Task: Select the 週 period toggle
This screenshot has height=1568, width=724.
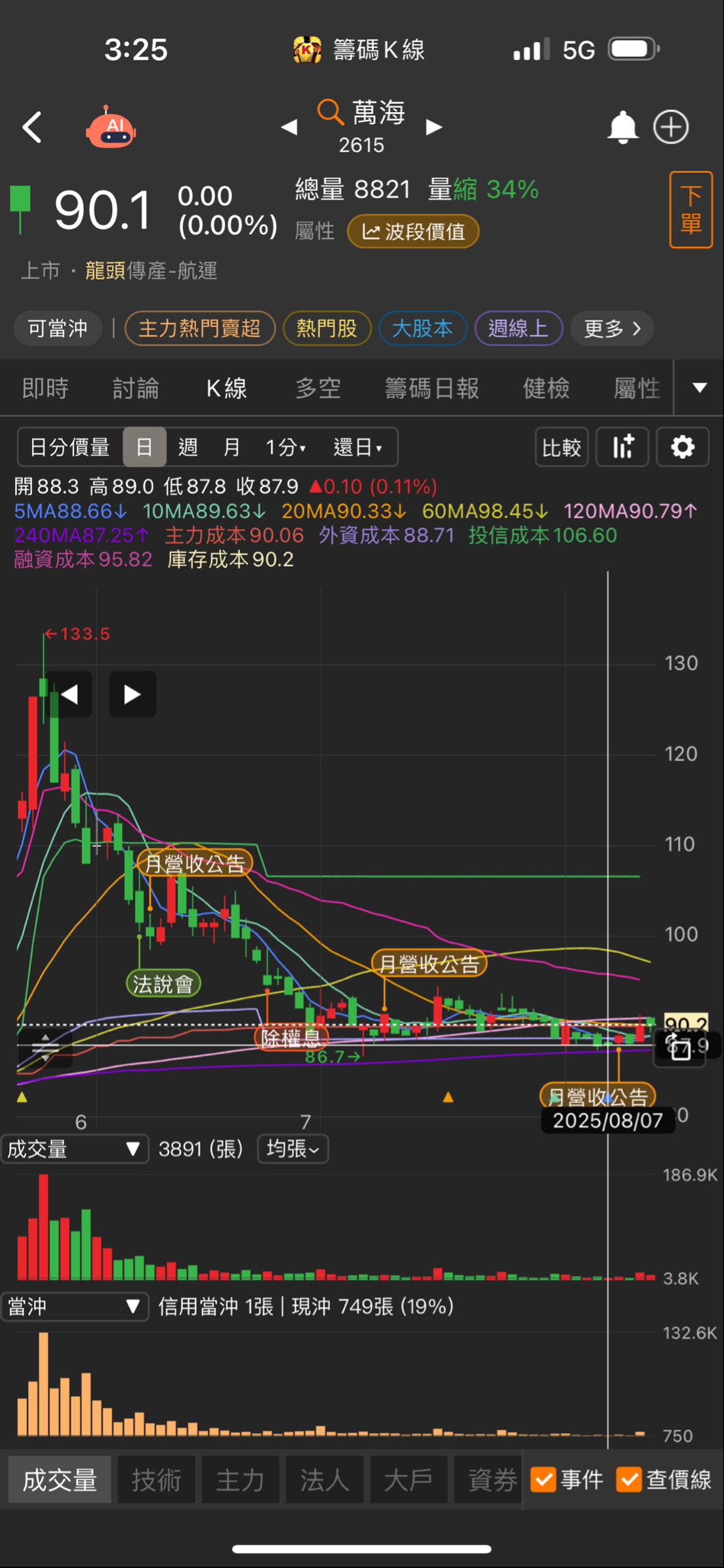Action: pos(188,447)
